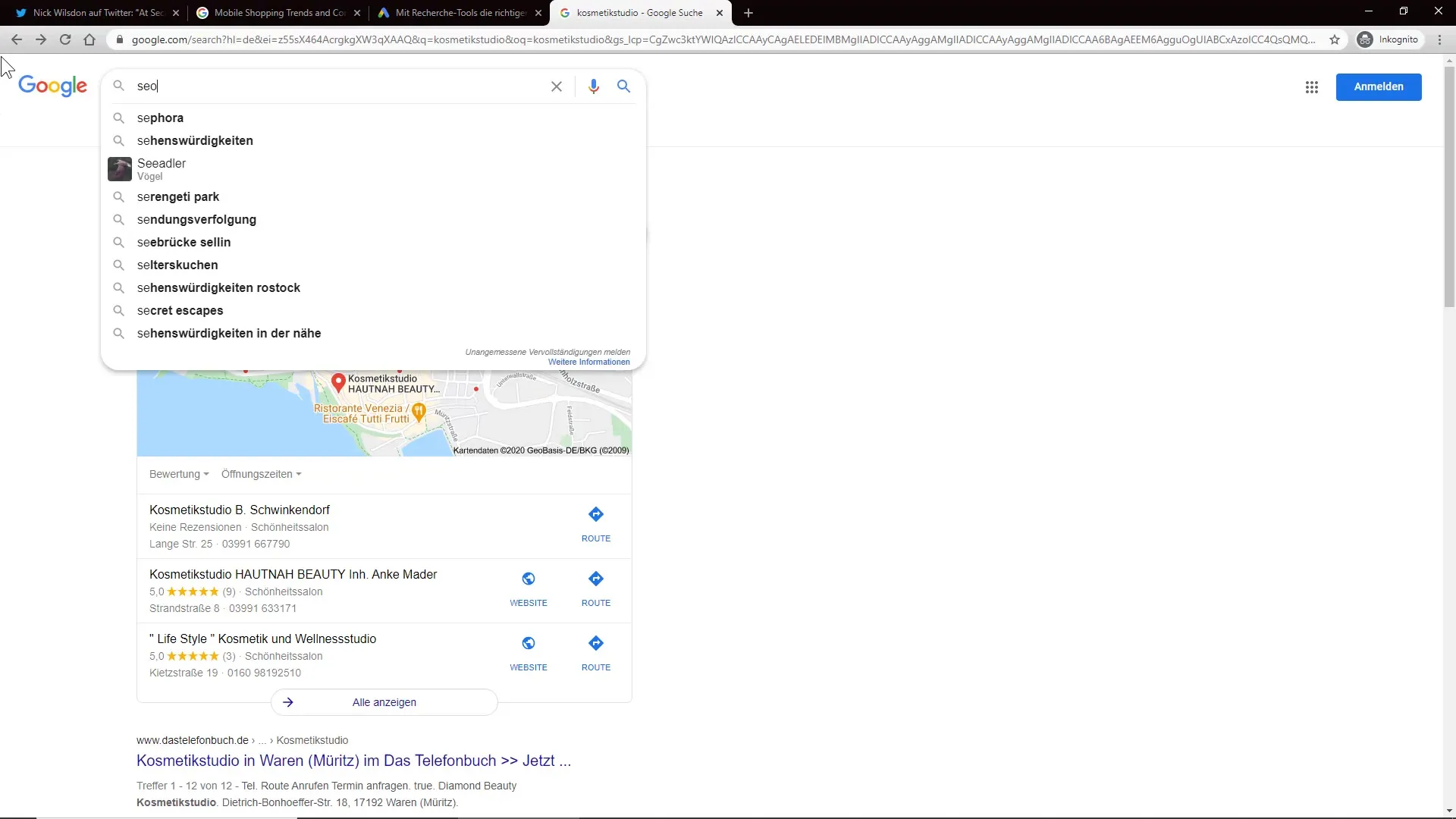Choose the sephora suggestion
The height and width of the screenshot is (819, 1456).
coord(373,118)
